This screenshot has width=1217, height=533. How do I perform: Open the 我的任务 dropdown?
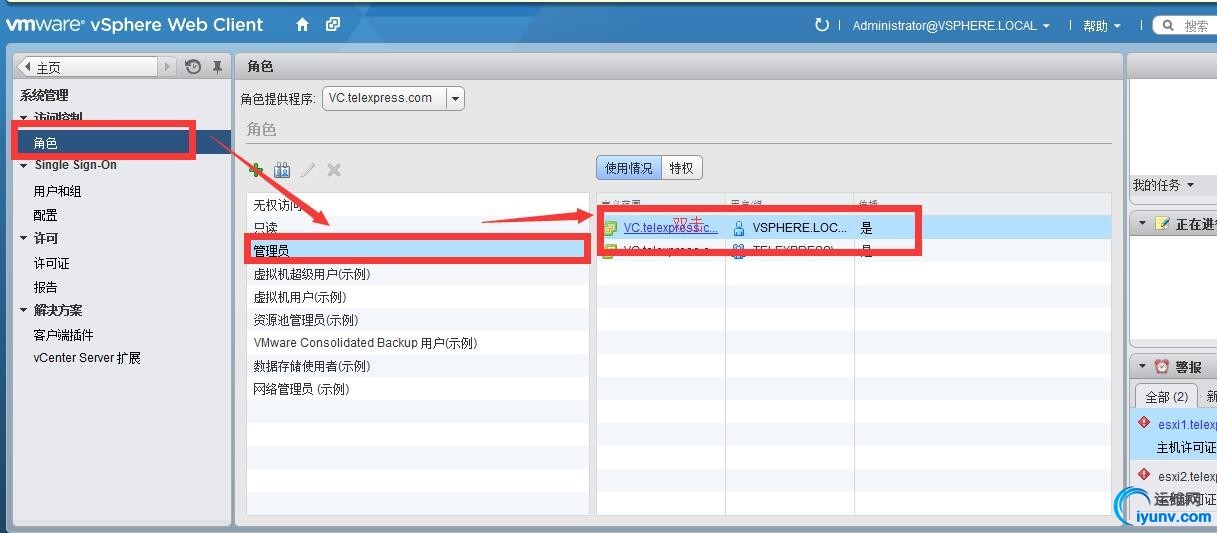1163,185
